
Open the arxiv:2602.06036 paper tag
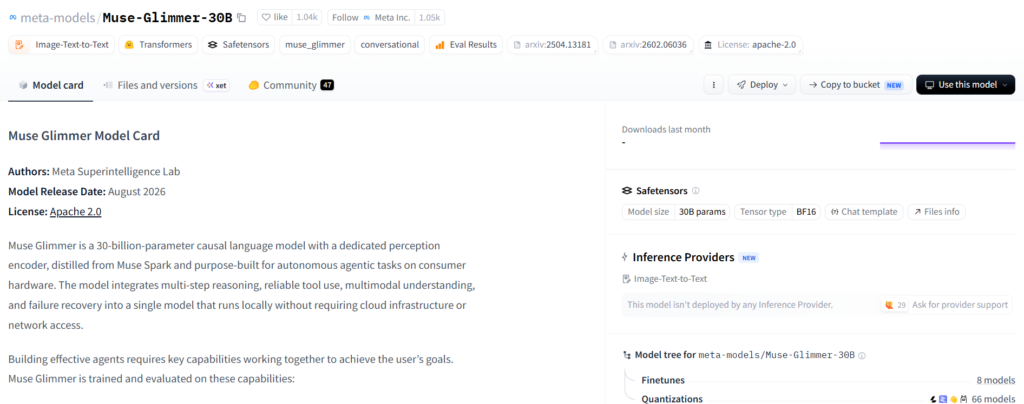(648, 45)
